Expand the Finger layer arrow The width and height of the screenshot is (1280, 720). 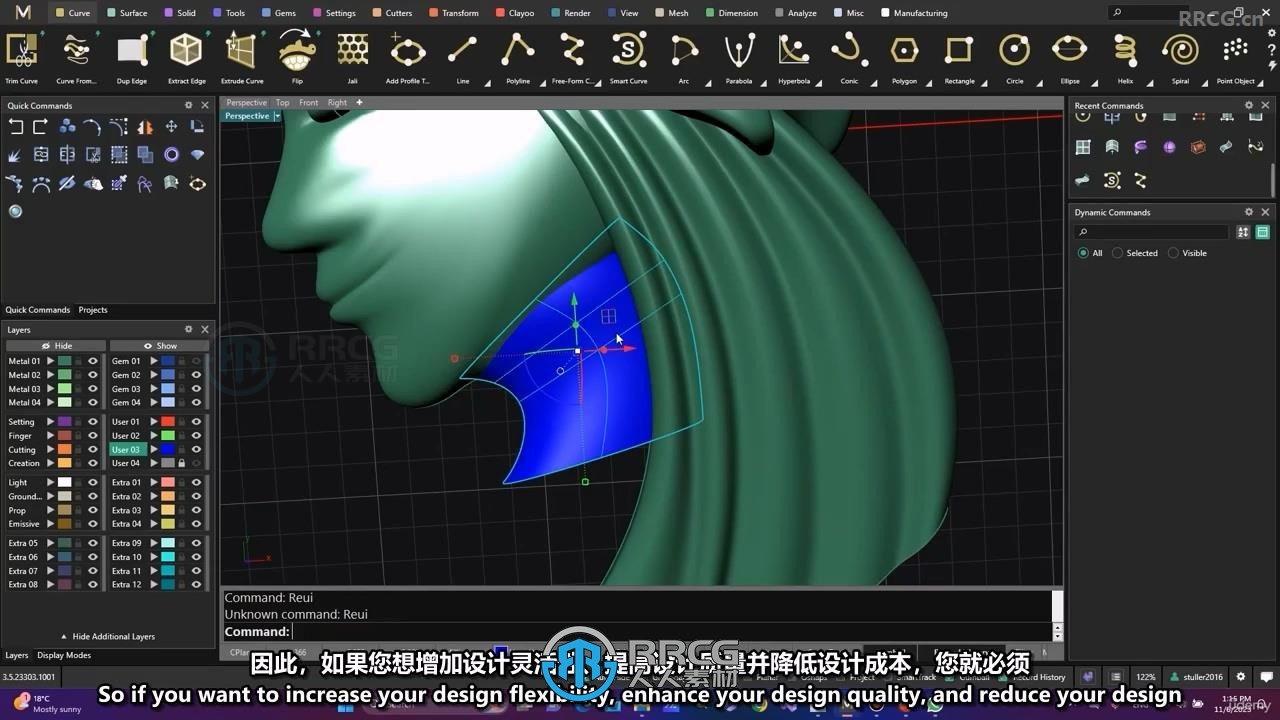click(x=51, y=436)
